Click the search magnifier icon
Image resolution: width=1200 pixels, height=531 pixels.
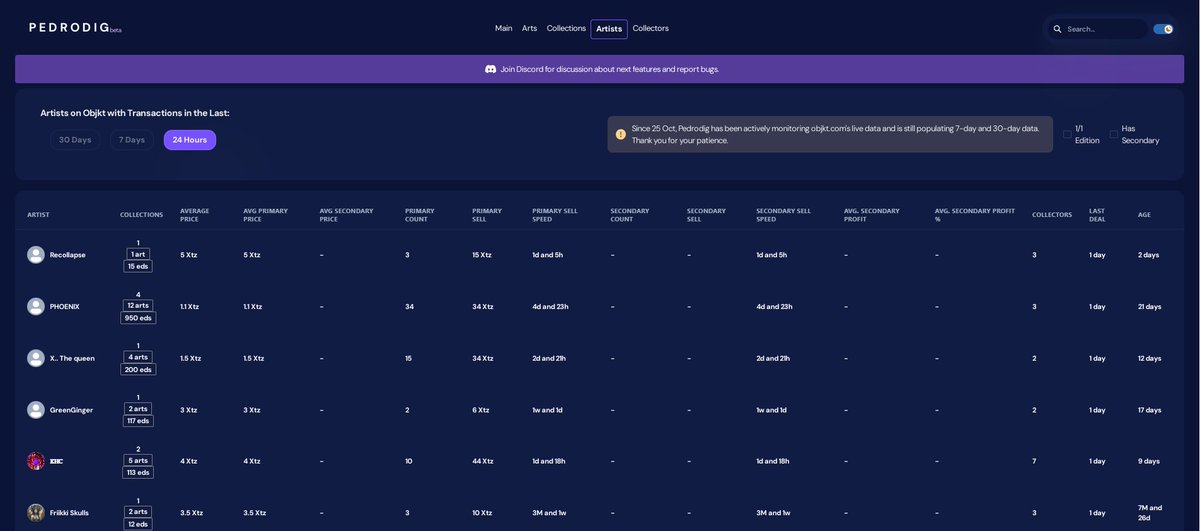[1057, 29]
